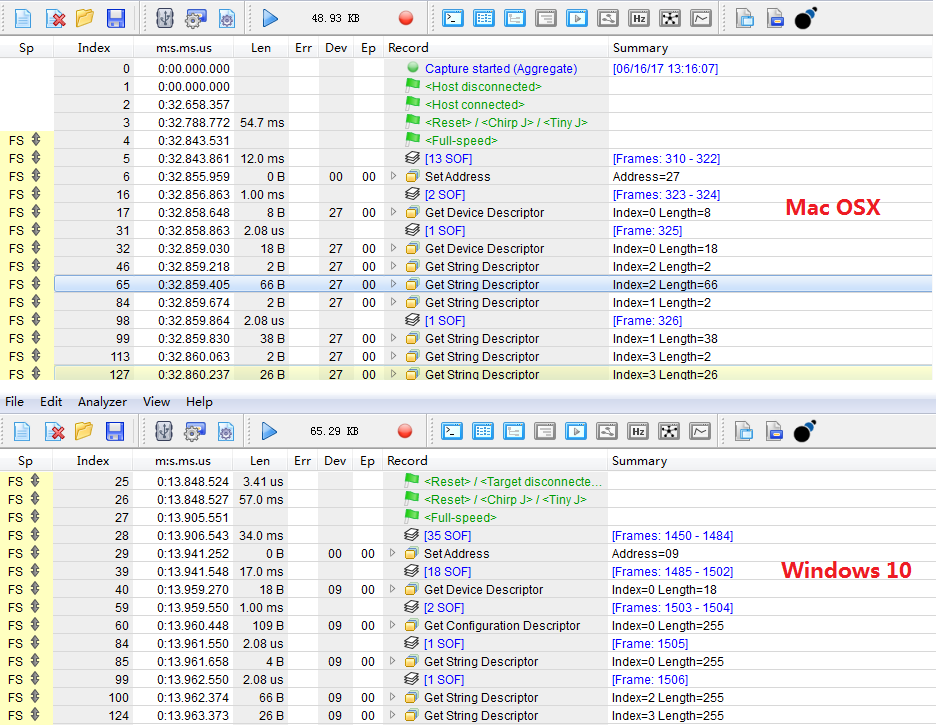Open the Edit menu

point(51,402)
